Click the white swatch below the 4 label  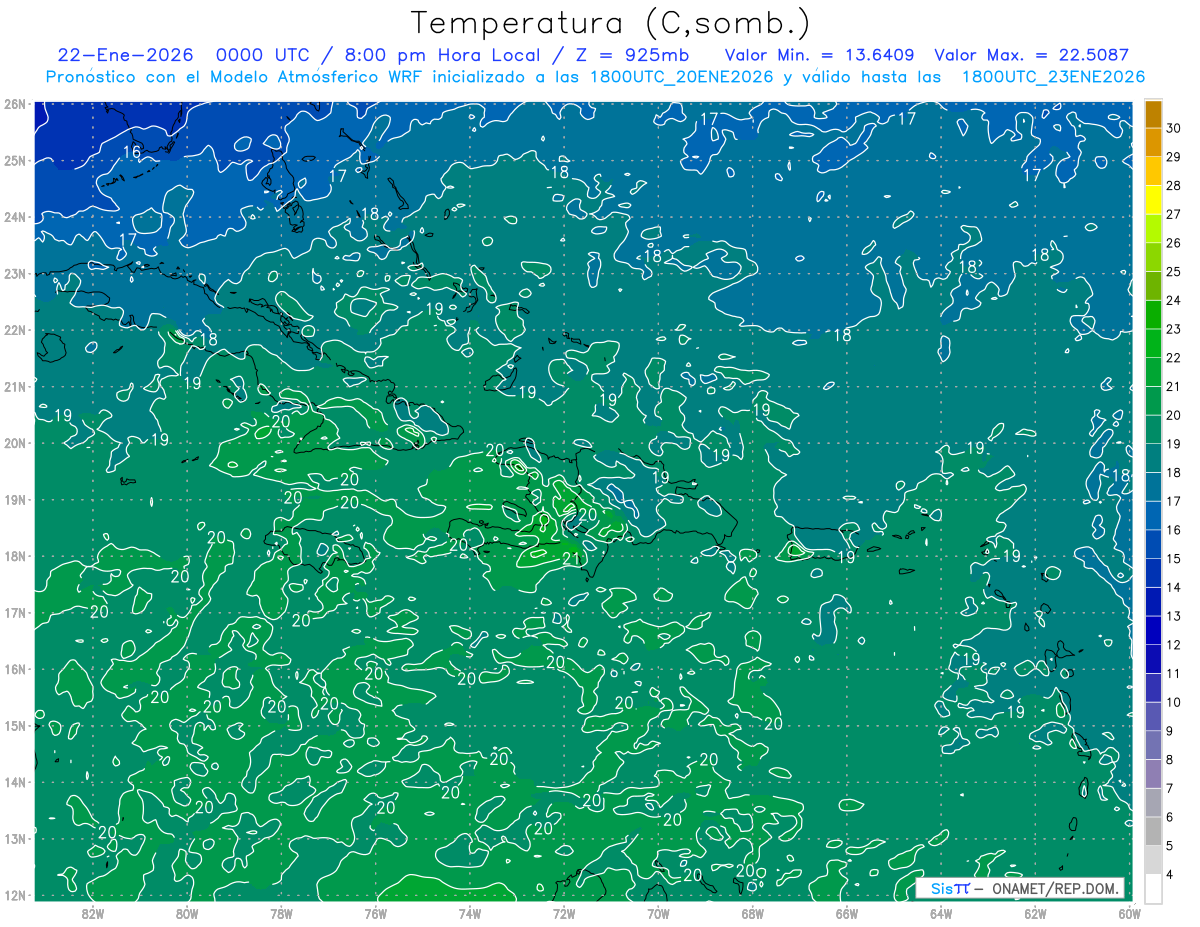pyautogui.click(x=1153, y=889)
